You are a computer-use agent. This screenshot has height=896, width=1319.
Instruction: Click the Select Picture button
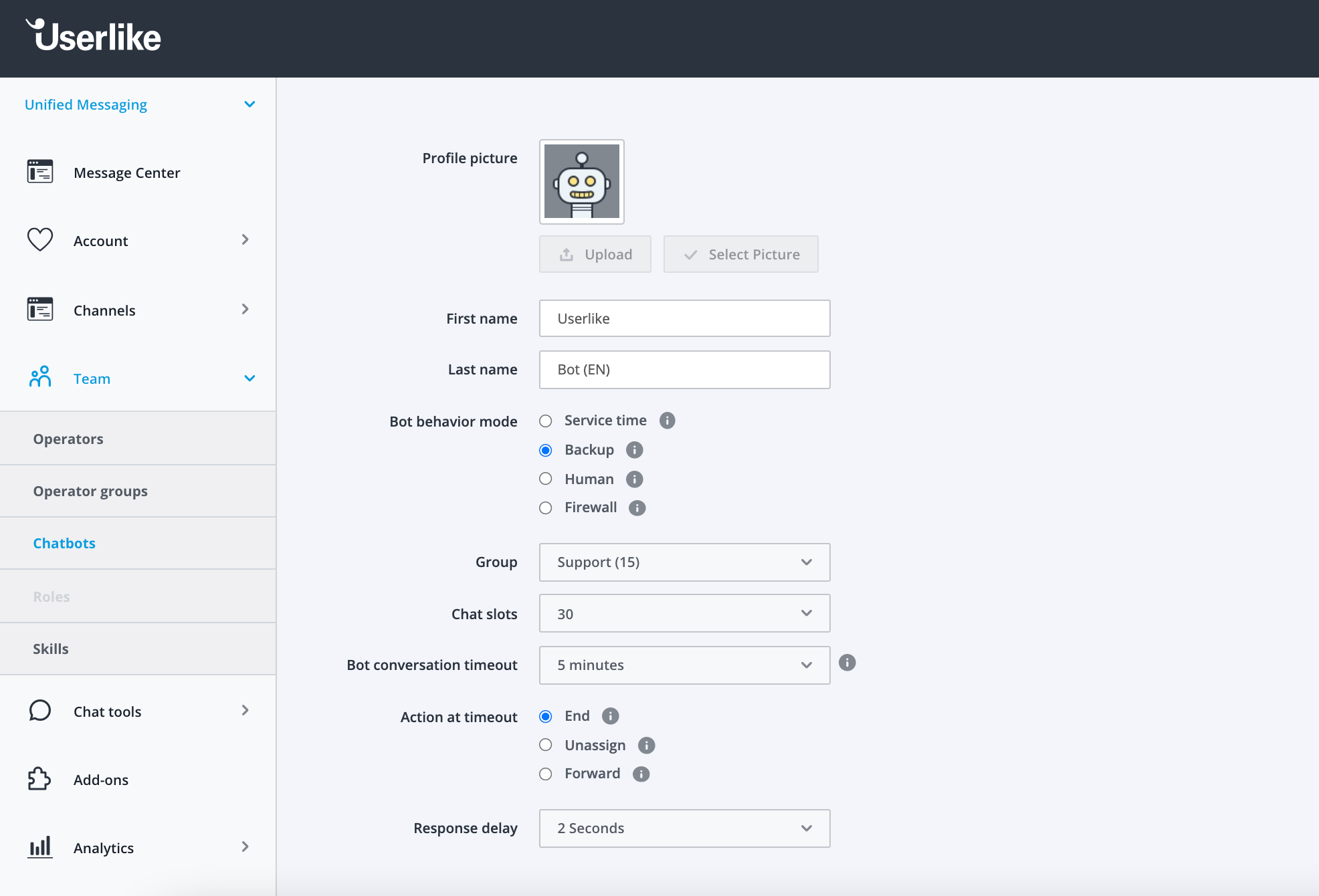click(740, 254)
